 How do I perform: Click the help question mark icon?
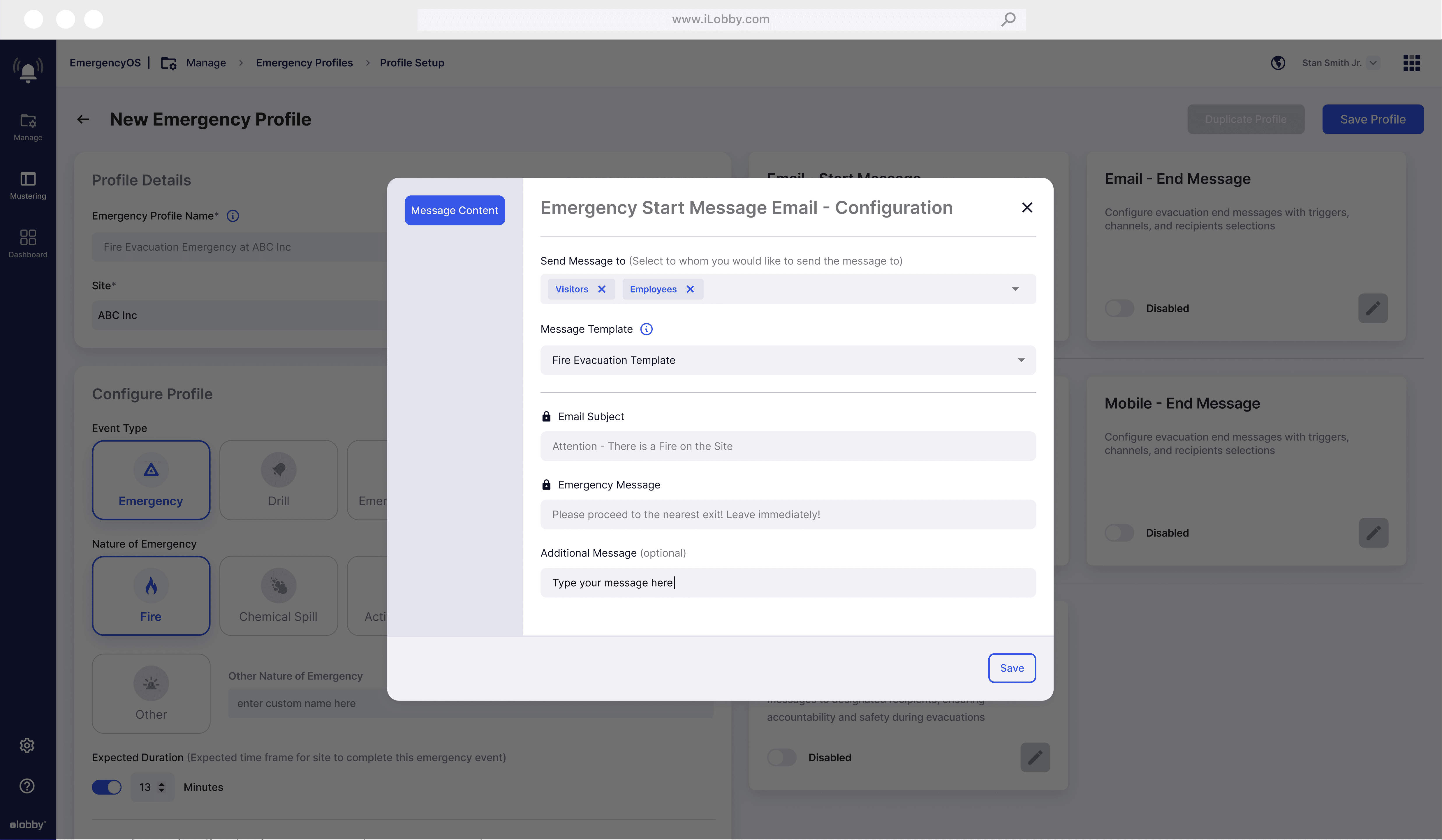coord(27,786)
